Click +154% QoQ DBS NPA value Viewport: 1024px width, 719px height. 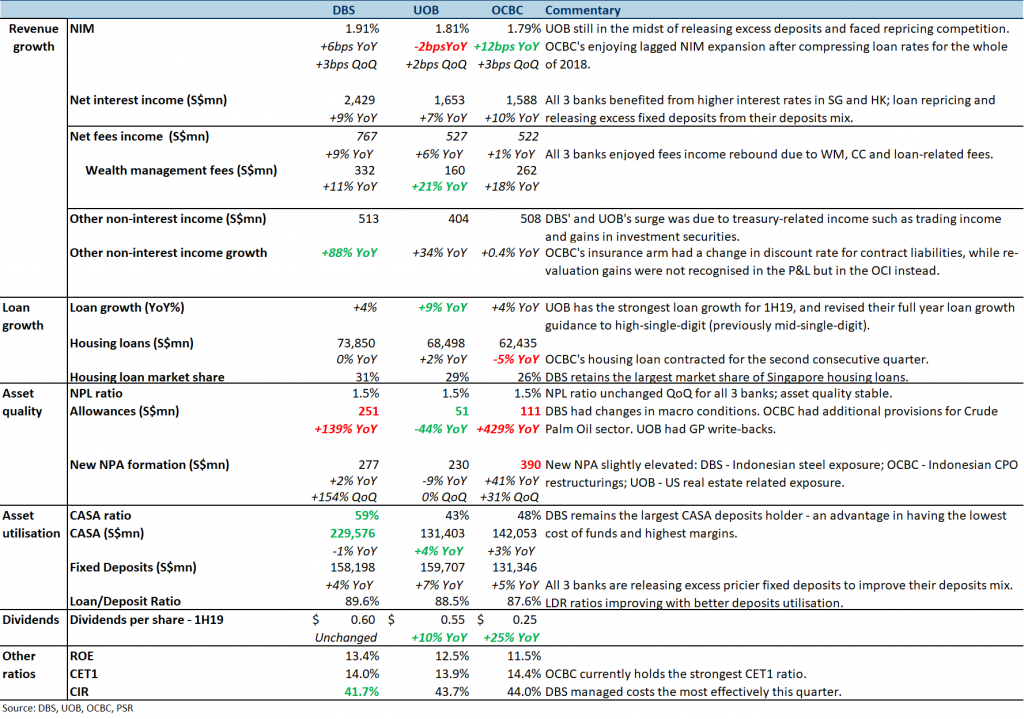click(x=344, y=497)
